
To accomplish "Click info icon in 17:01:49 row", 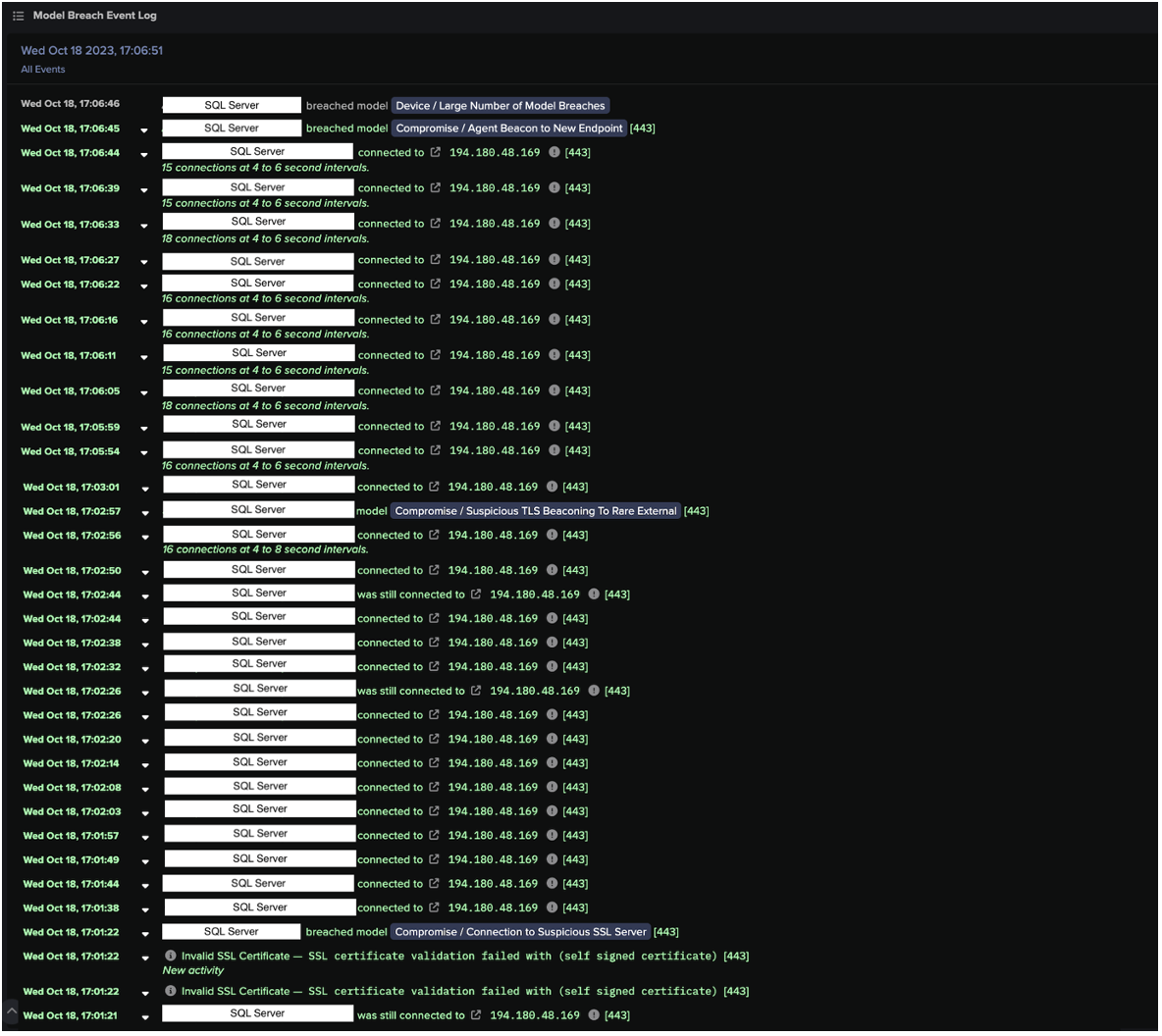I will point(553,860).
